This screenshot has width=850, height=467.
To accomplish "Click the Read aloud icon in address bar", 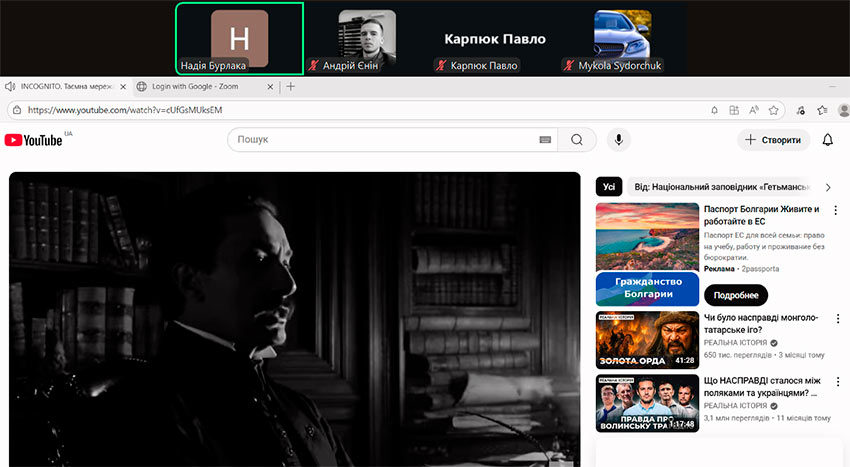I will 753,110.
